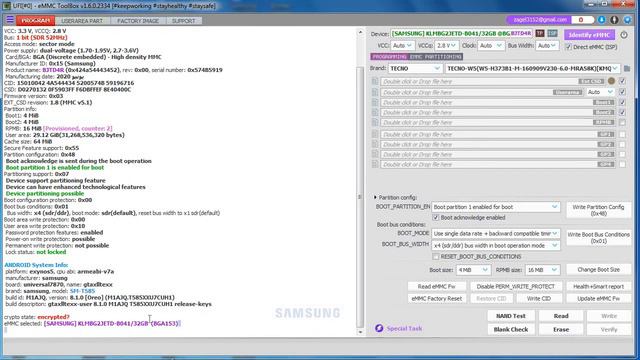This screenshot has height=360, width=640.
Task: Open BOOT_PARTITION_EN dropdown
Action: click(496, 207)
